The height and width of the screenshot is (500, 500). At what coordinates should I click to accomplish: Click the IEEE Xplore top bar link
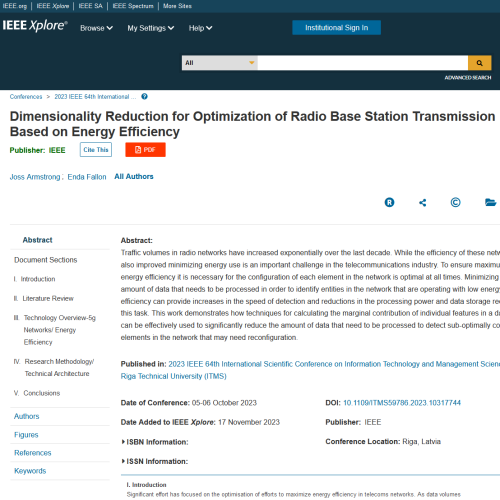pyautogui.click(x=53, y=6)
